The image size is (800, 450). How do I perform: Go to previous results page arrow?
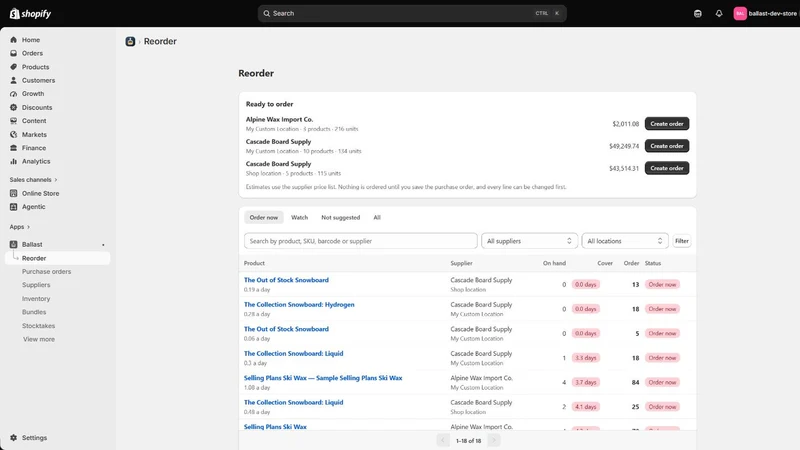(443, 440)
